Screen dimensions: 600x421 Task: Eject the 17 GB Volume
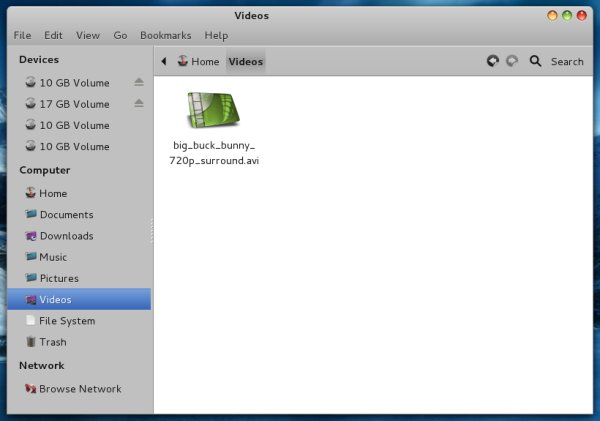(x=139, y=103)
